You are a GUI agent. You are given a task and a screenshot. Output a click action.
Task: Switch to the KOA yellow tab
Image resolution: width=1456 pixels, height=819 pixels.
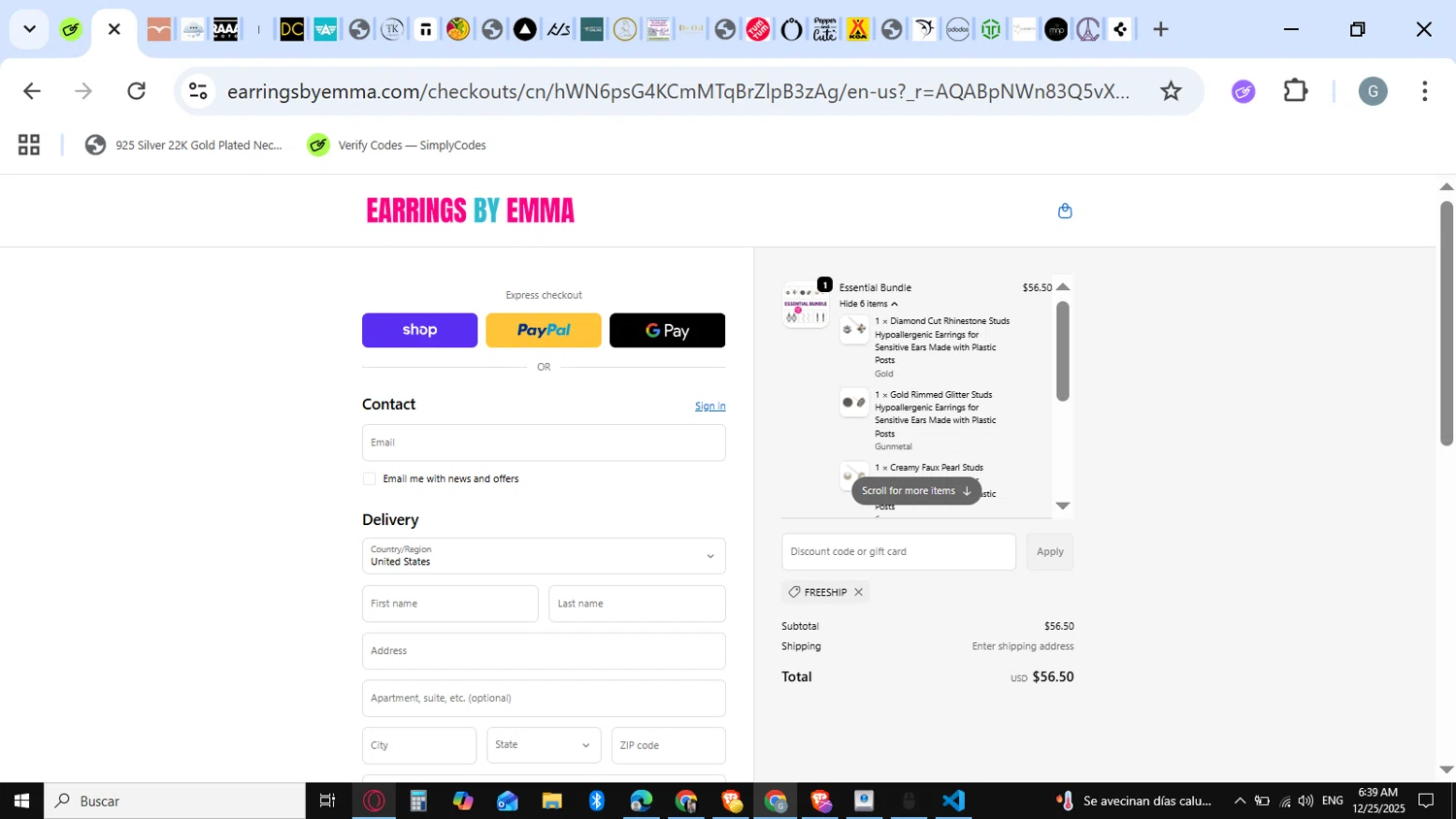tap(858, 29)
